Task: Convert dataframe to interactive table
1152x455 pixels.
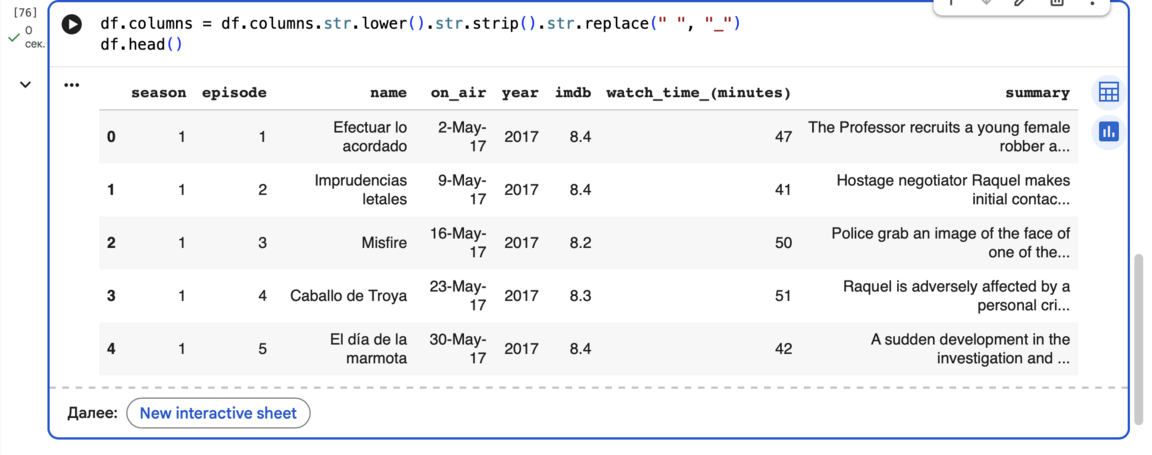Action: point(1108,92)
